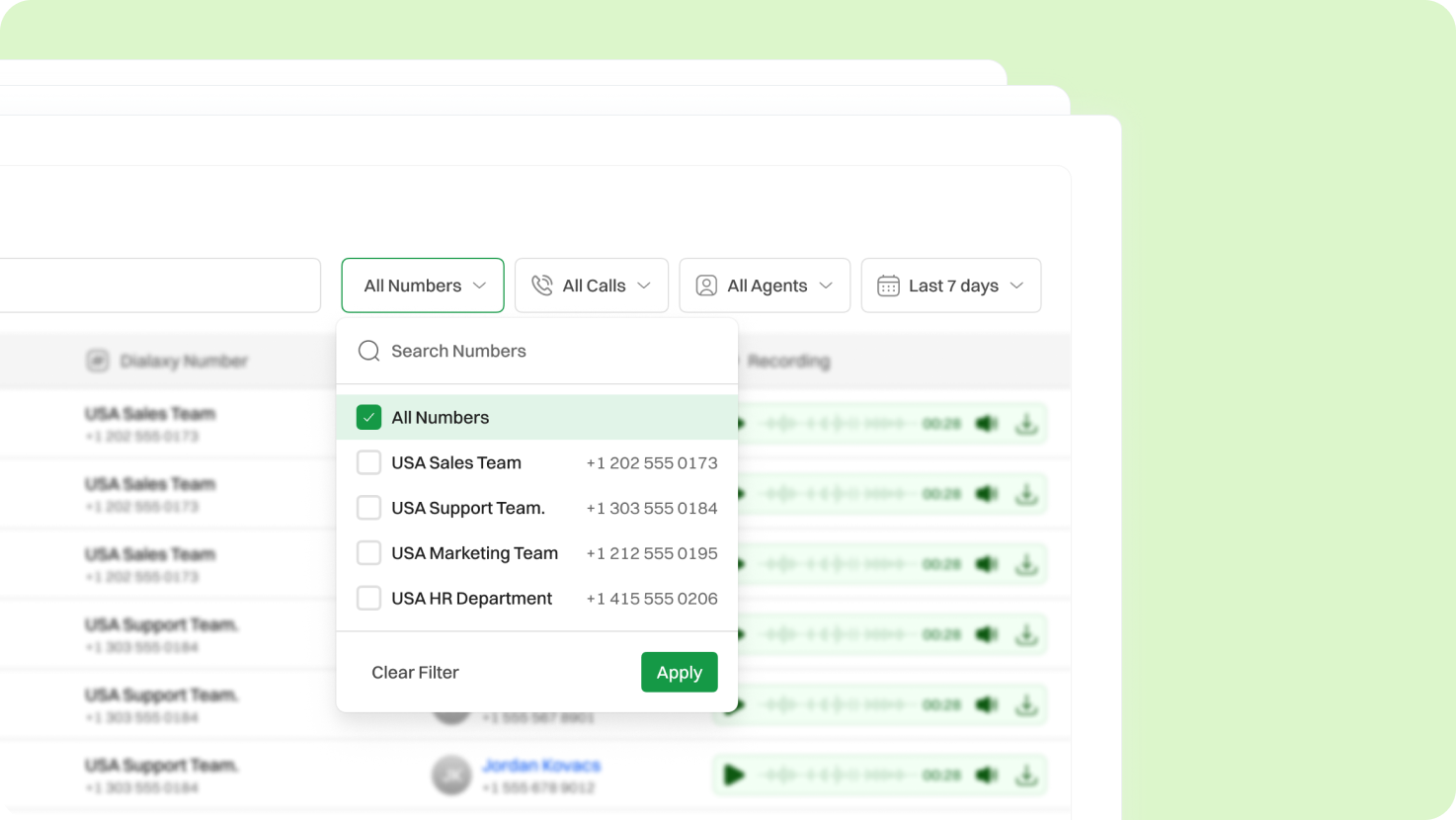Choose the USA Support Team. list entry
1456x820 pixels.
pyautogui.click(x=468, y=508)
